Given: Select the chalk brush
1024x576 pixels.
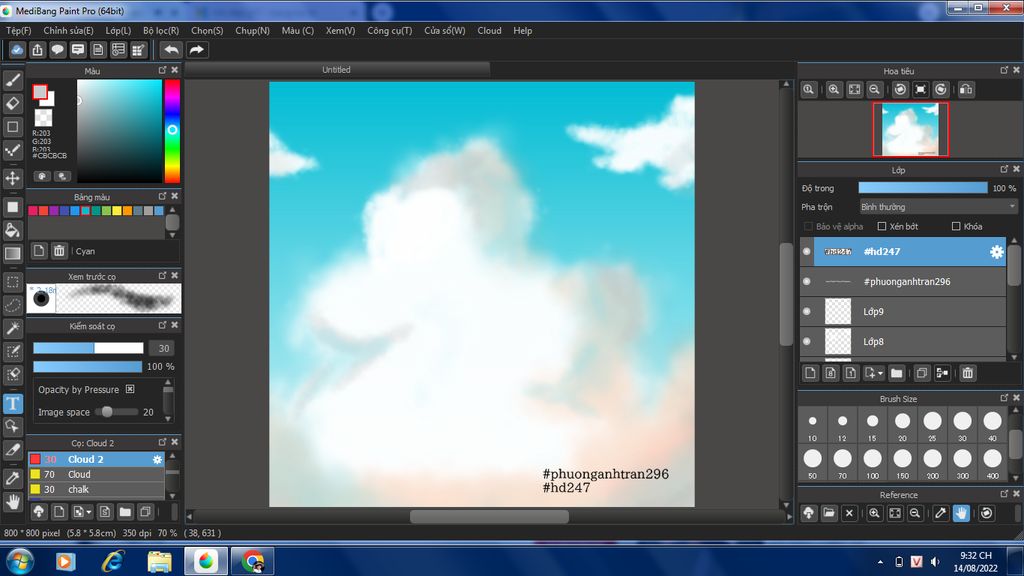Looking at the screenshot, I should 96,489.
